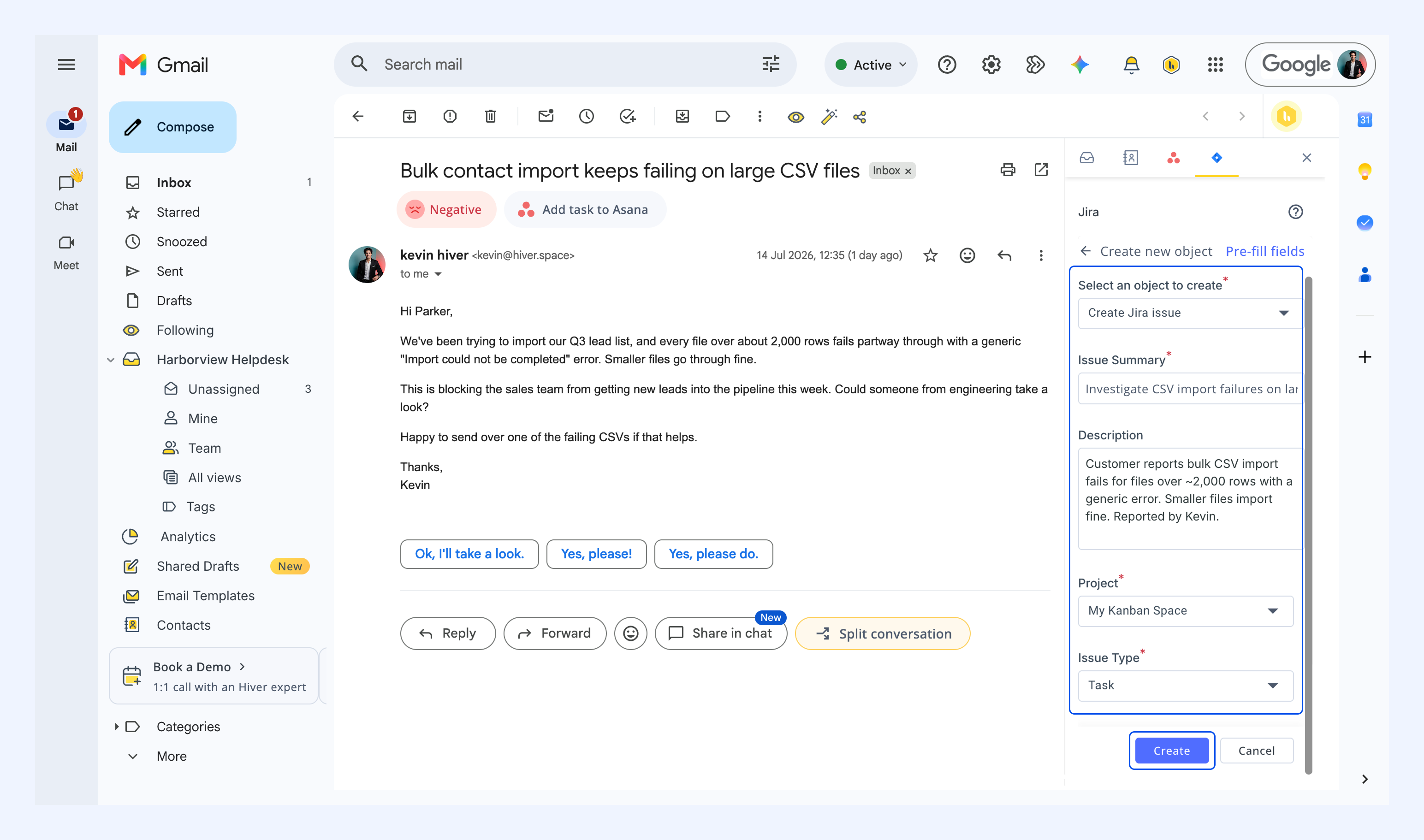The image size is (1424, 840).
Task: Open the contacts tab in Hiver panel
Action: (1130, 158)
